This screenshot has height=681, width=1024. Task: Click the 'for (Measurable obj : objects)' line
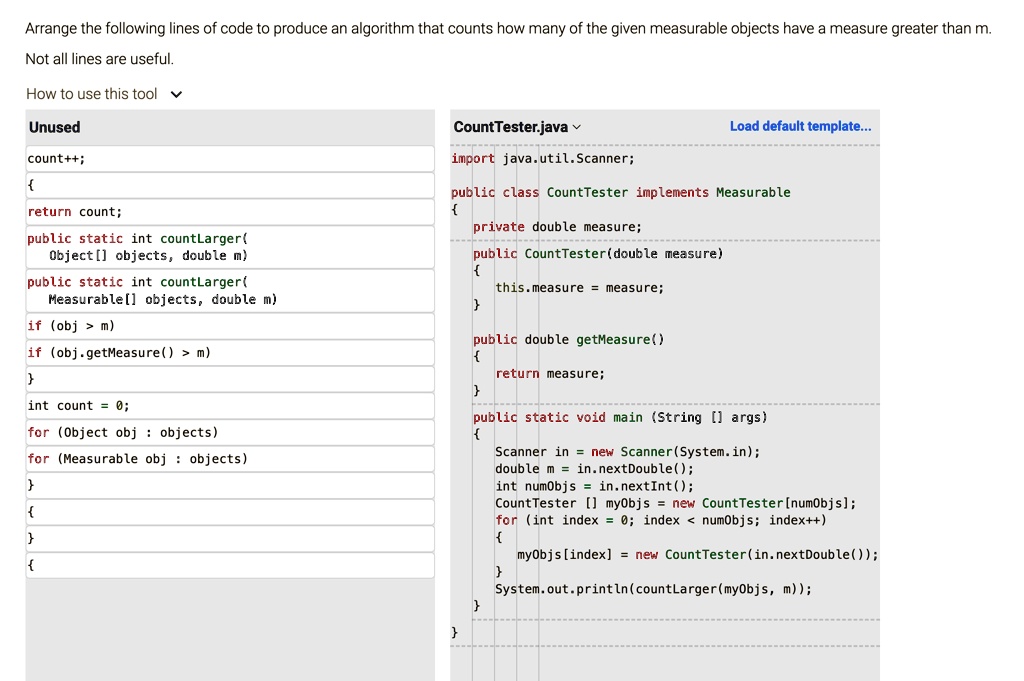coord(135,458)
